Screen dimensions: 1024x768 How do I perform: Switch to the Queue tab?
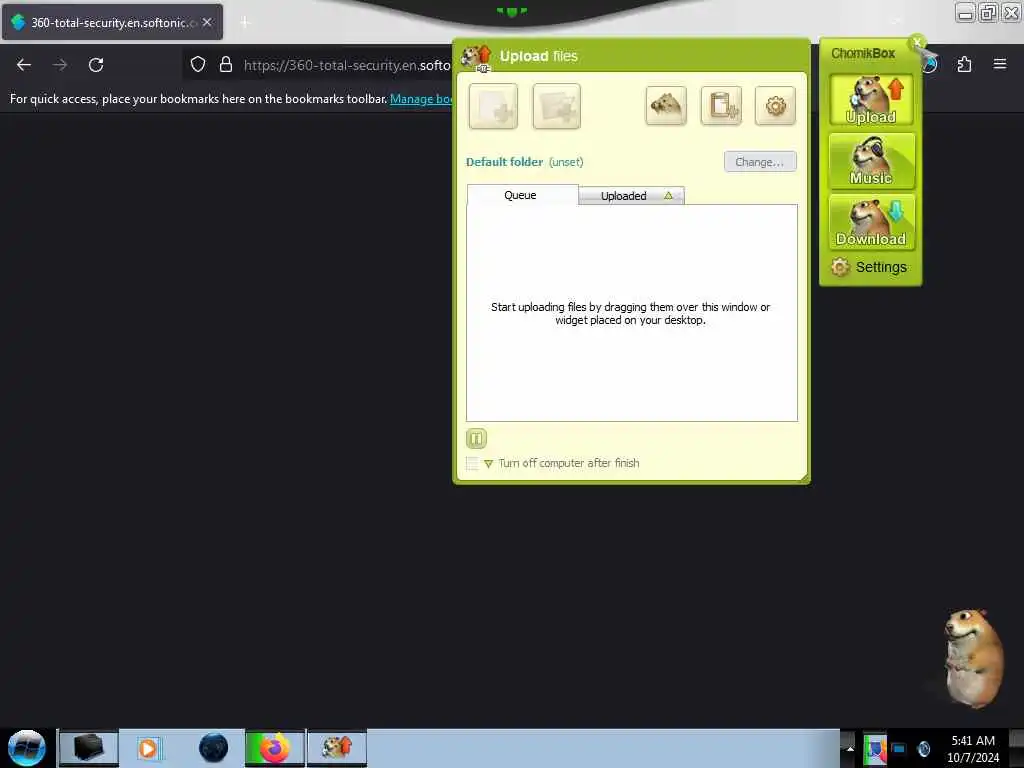click(x=522, y=195)
